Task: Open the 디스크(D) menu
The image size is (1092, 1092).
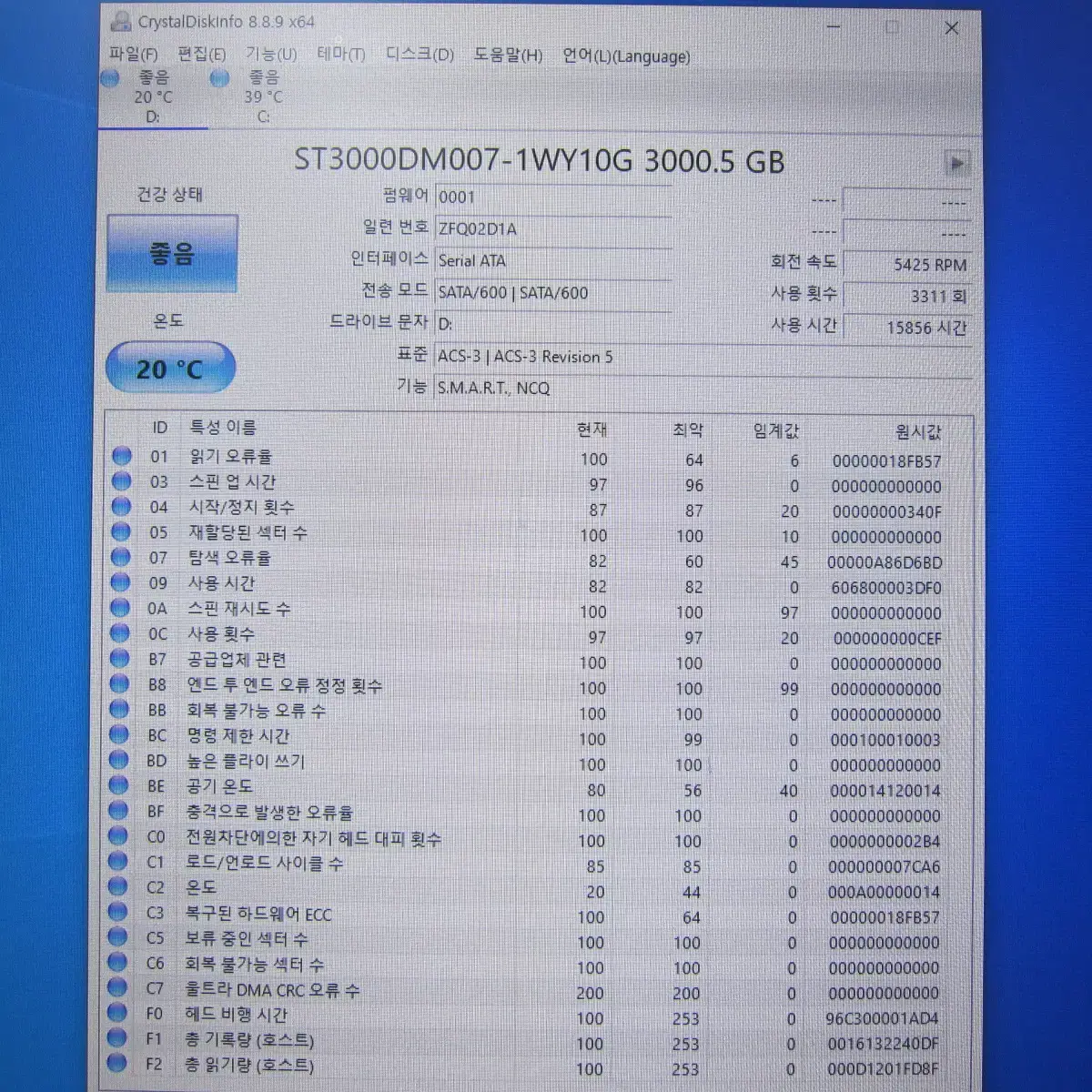Action: coord(420,55)
